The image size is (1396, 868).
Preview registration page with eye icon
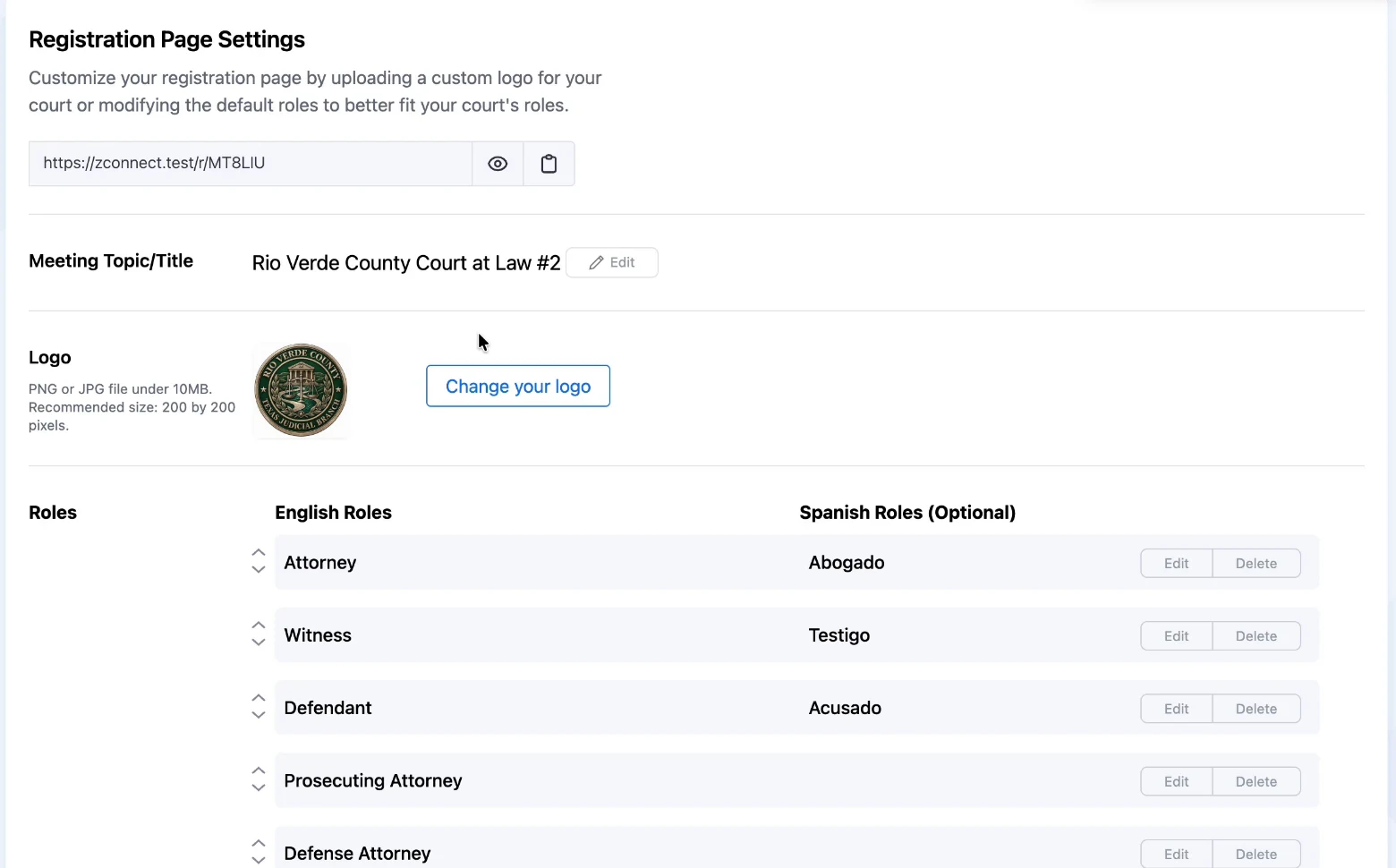tap(498, 164)
